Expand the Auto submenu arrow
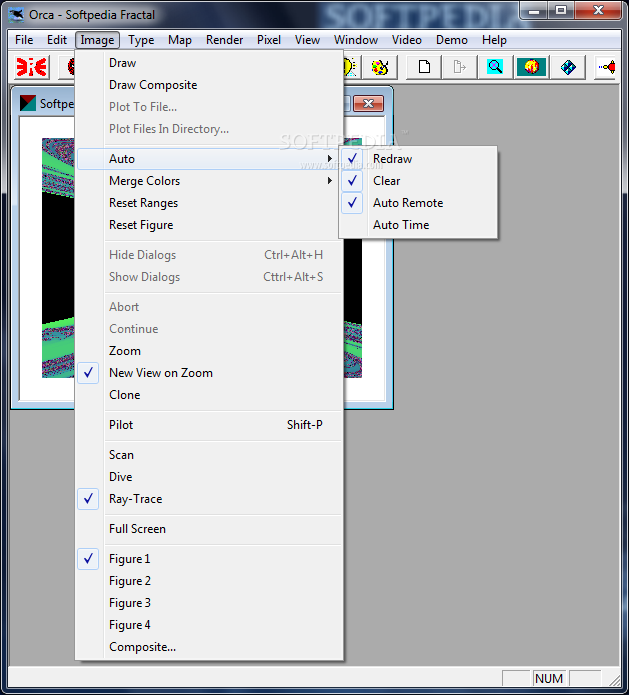This screenshot has width=629, height=695. coord(329,159)
